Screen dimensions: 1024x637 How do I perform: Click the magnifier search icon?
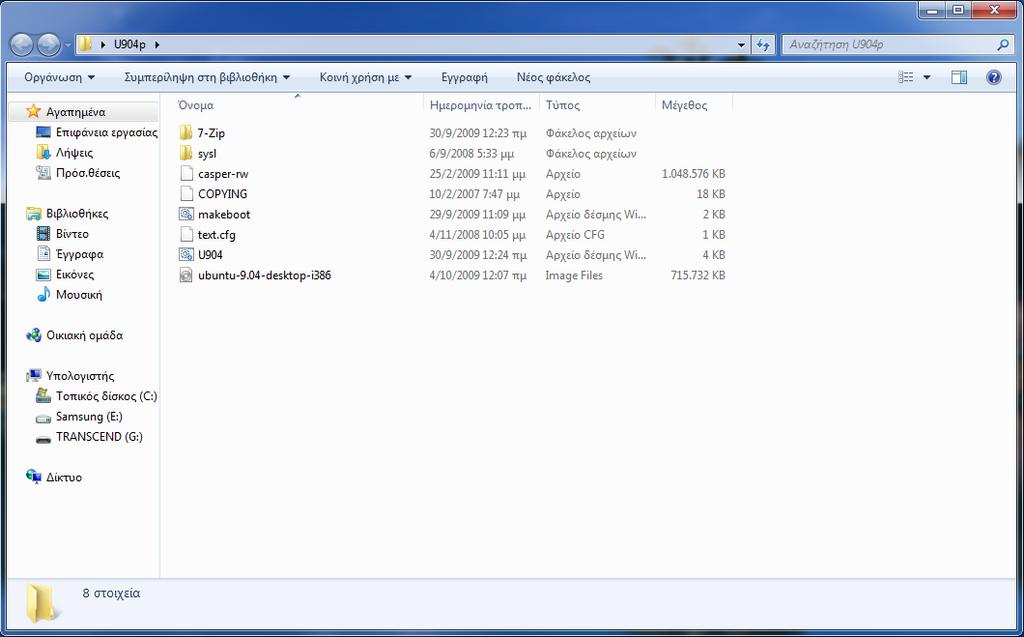coord(1003,45)
